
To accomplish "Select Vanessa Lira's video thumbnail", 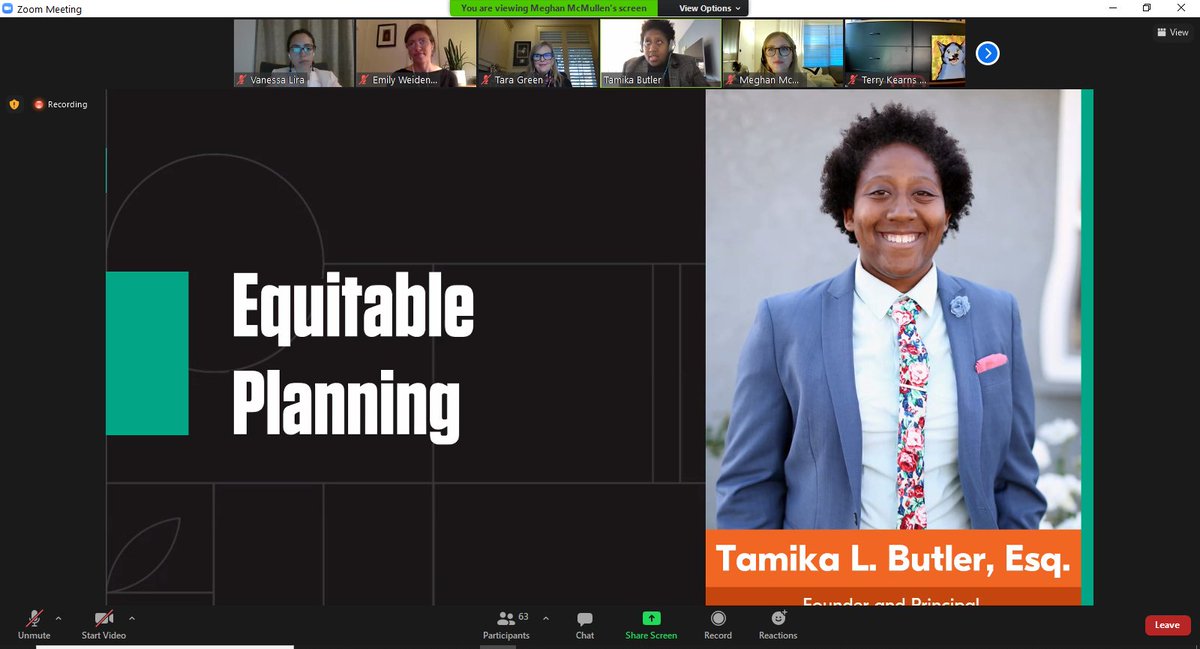I will click(x=294, y=53).
